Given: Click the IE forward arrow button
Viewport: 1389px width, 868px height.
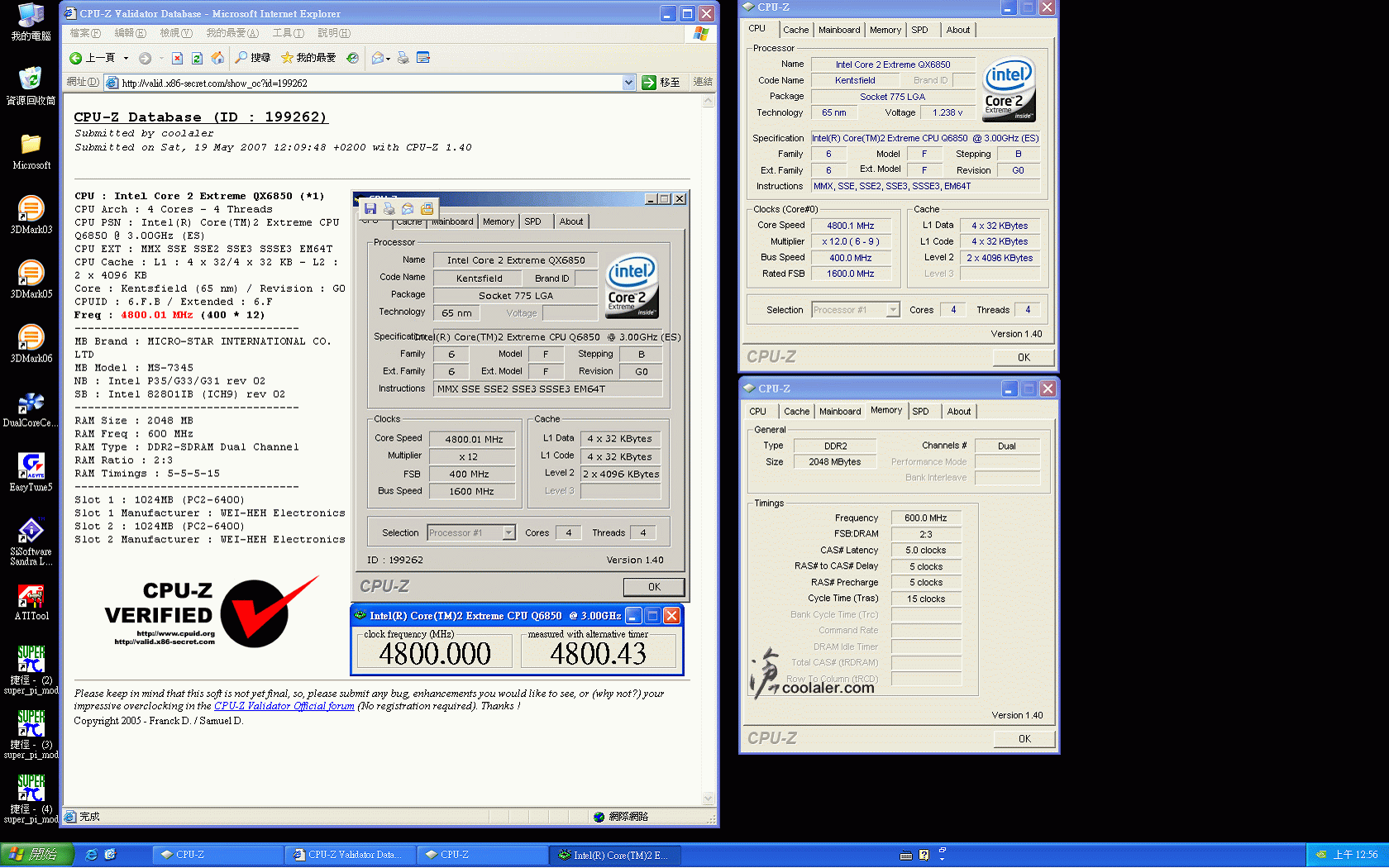Looking at the screenshot, I should (145, 58).
